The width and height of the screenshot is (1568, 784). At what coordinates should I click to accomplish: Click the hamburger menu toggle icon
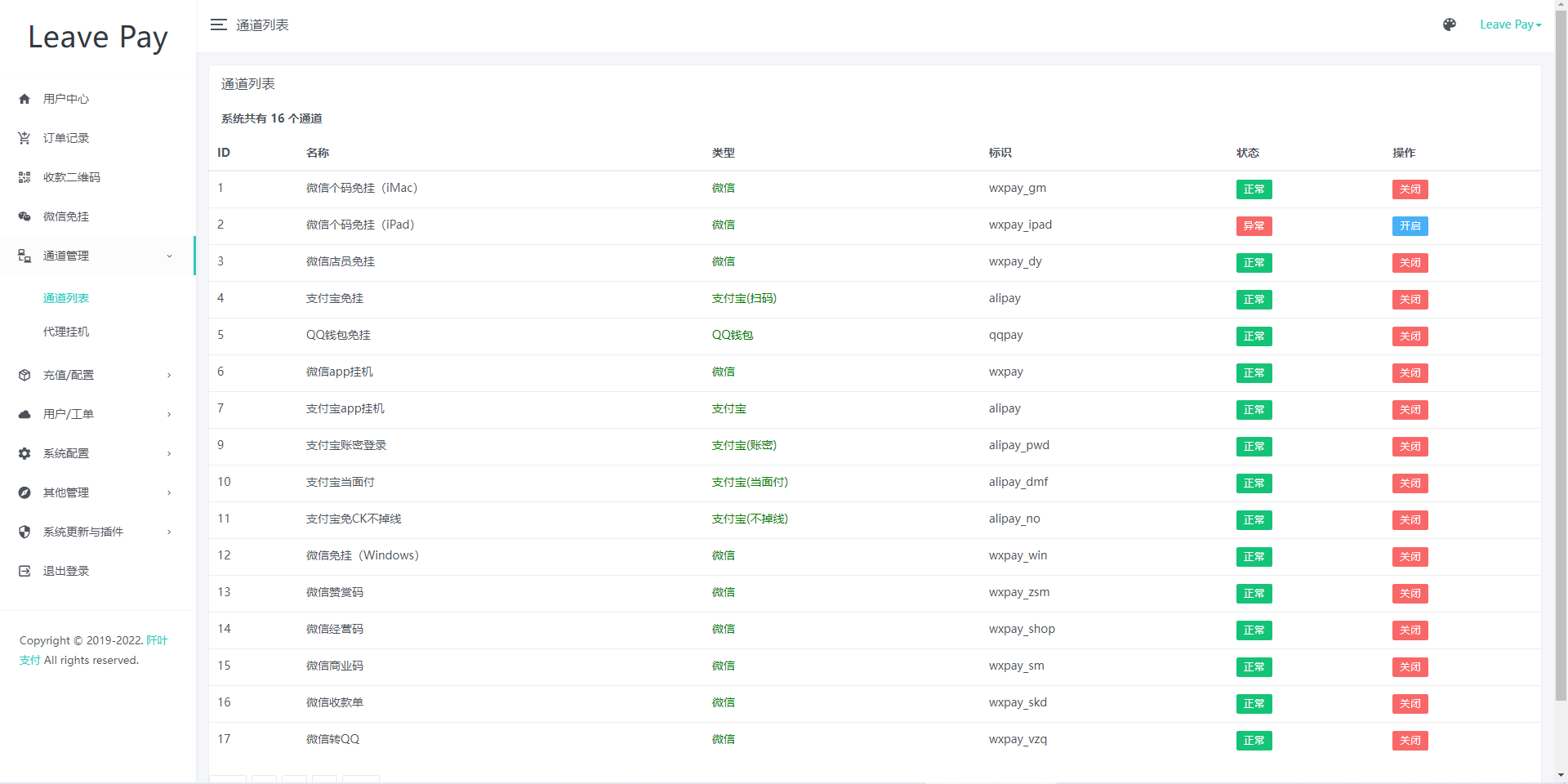[x=218, y=24]
